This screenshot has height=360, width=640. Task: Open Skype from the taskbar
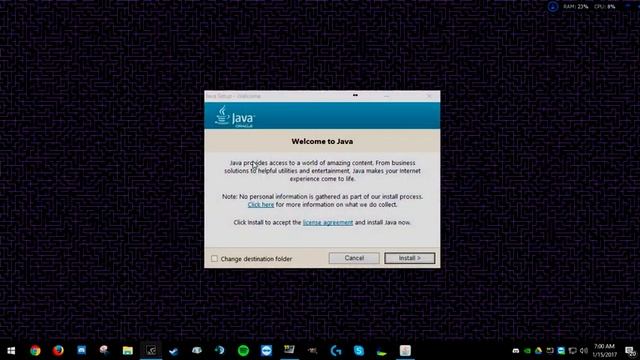point(359,351)
